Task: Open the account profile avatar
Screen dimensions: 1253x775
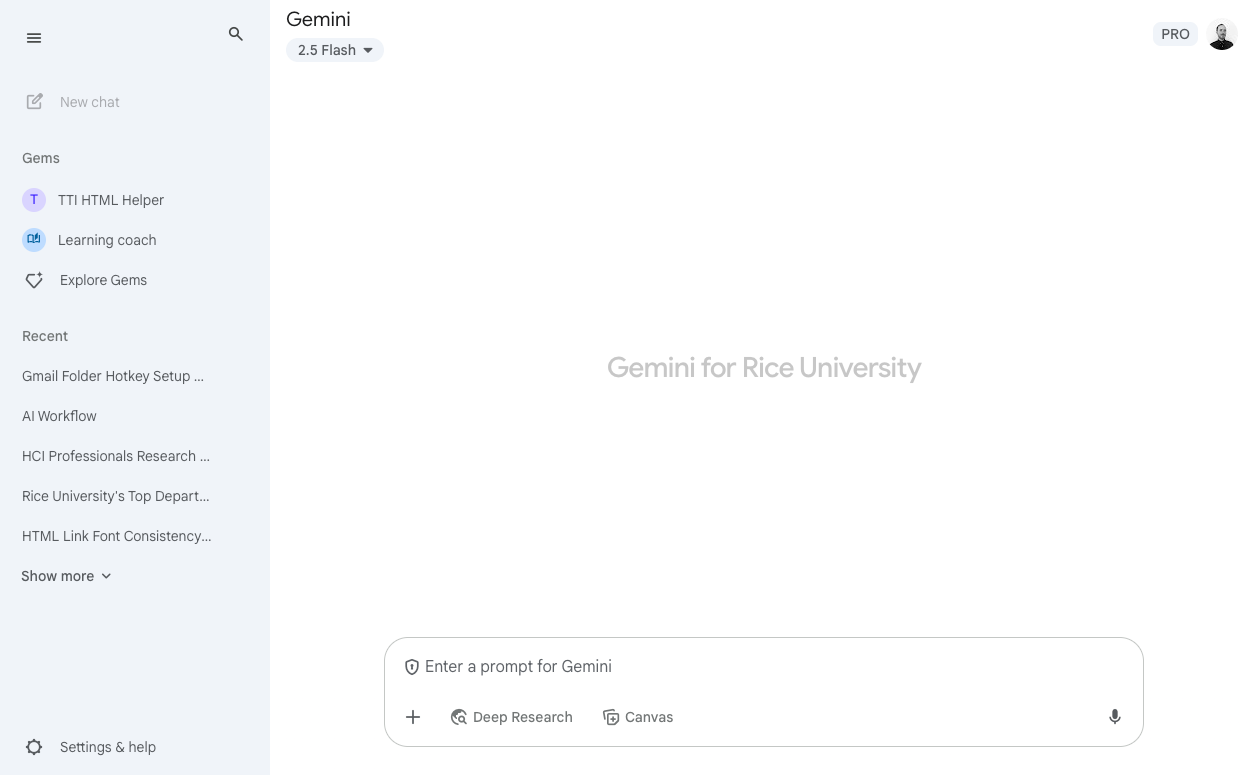Action: coord(1222,34)
